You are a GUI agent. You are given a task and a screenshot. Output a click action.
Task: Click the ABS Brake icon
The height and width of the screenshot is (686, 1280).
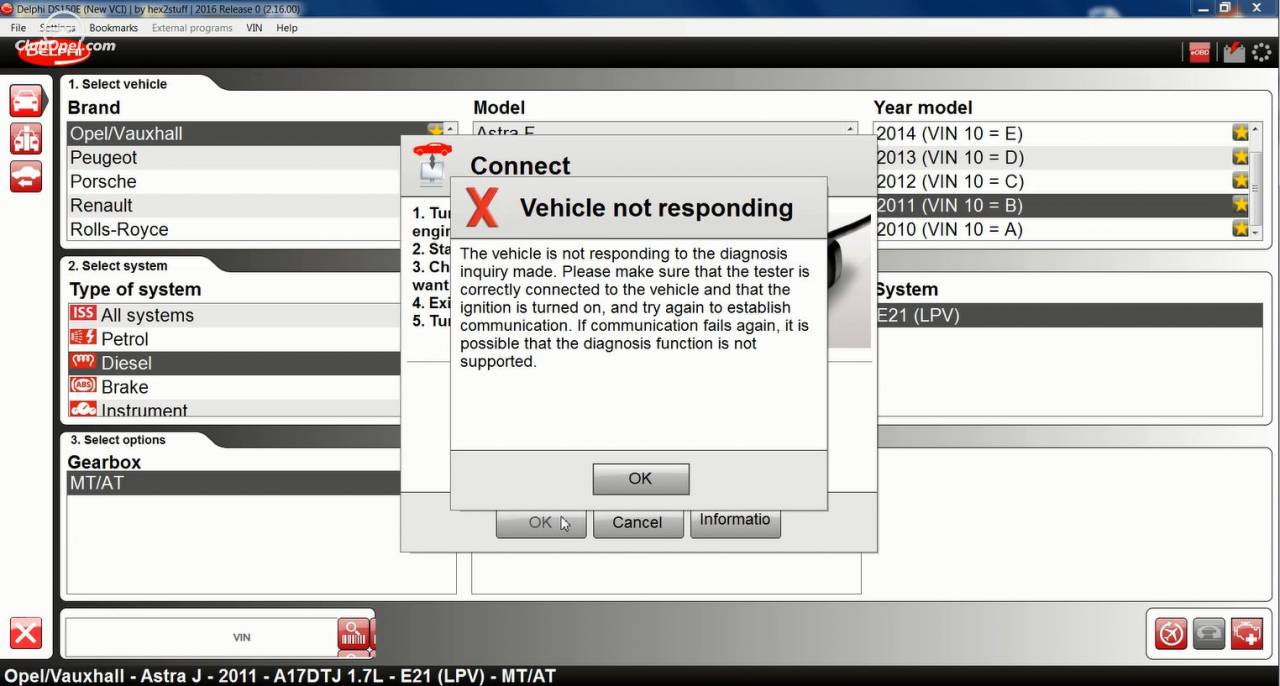point(83,386)
